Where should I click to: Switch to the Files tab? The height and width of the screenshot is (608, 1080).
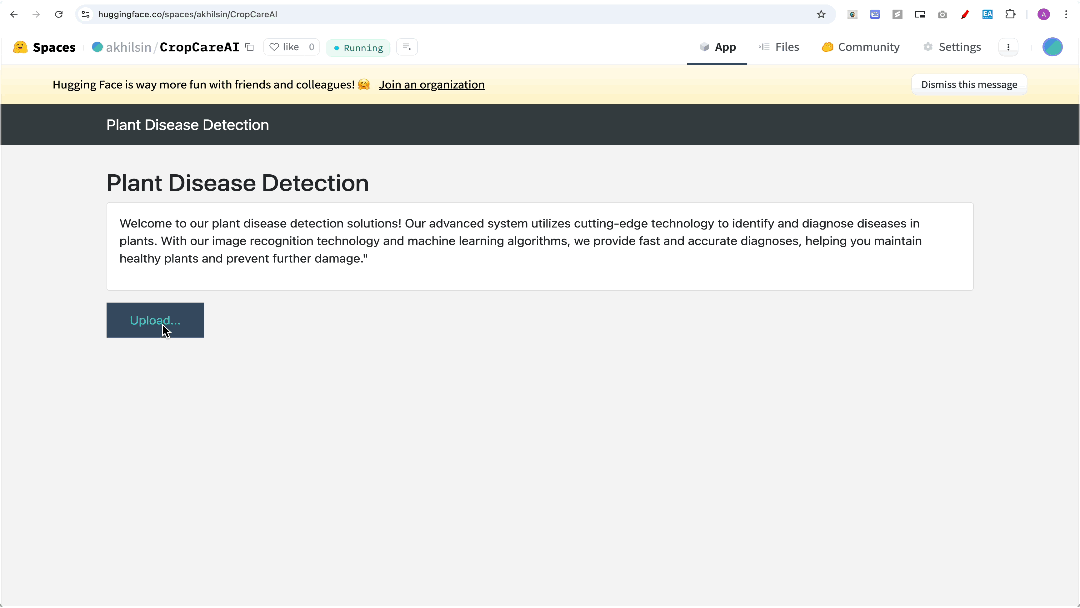[779, 47]
